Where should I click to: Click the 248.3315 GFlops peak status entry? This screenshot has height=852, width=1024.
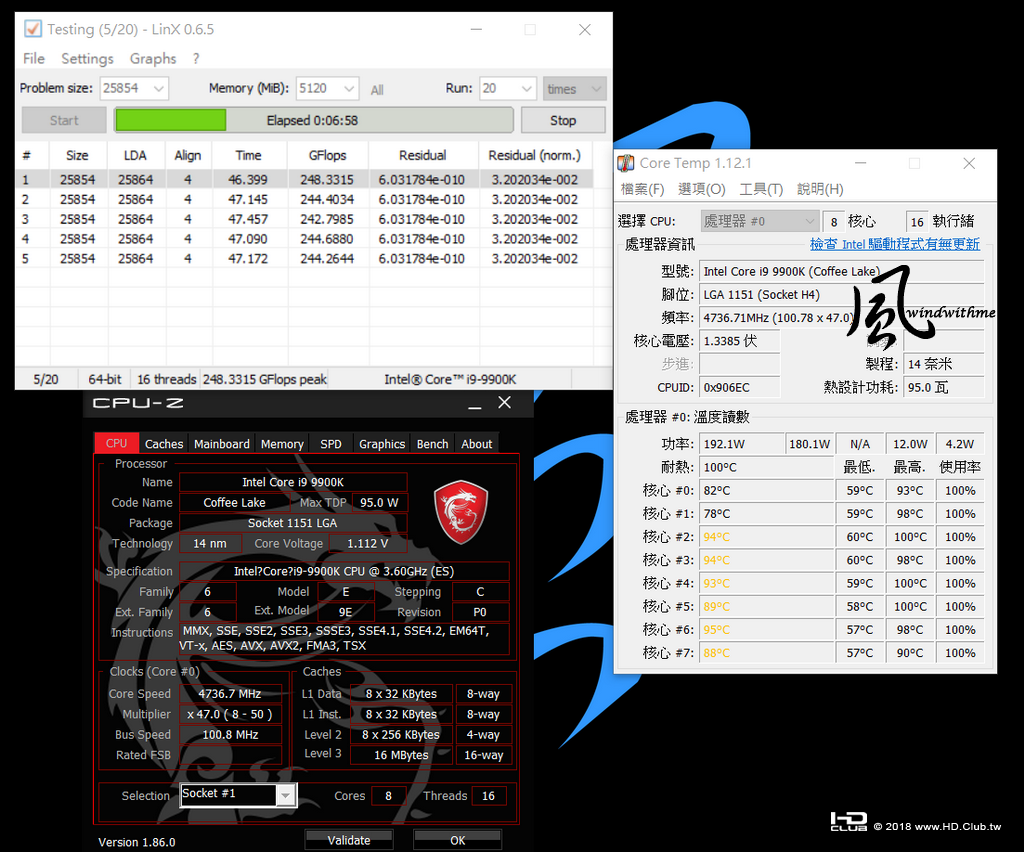(x=264, y=379)
